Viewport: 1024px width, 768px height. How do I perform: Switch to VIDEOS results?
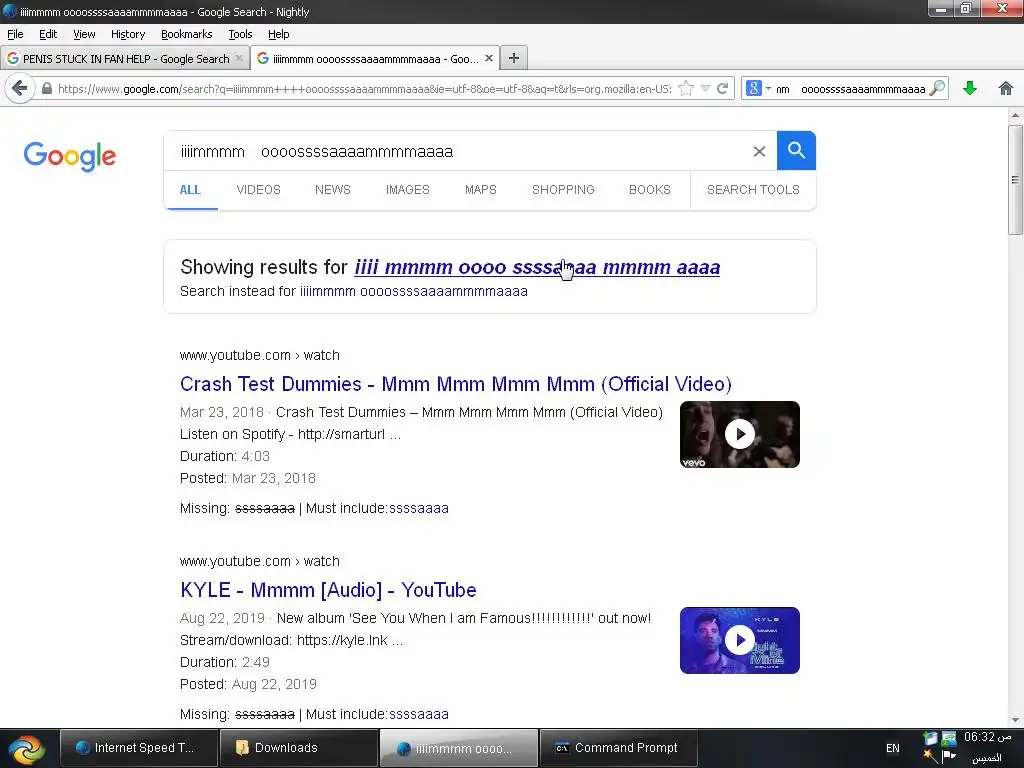tap(259, 189)
